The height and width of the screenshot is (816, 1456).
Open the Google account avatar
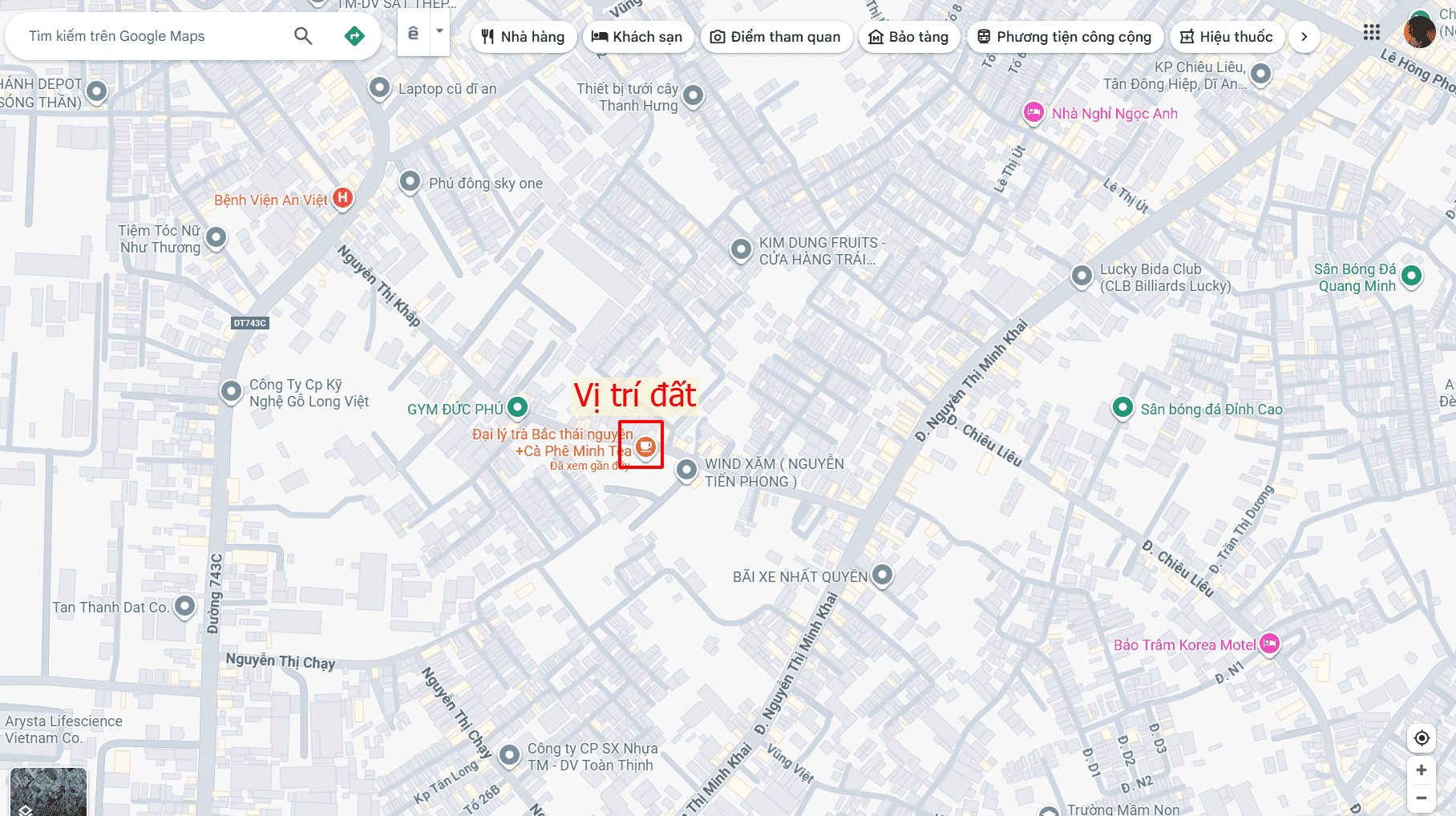[1419, 32]
